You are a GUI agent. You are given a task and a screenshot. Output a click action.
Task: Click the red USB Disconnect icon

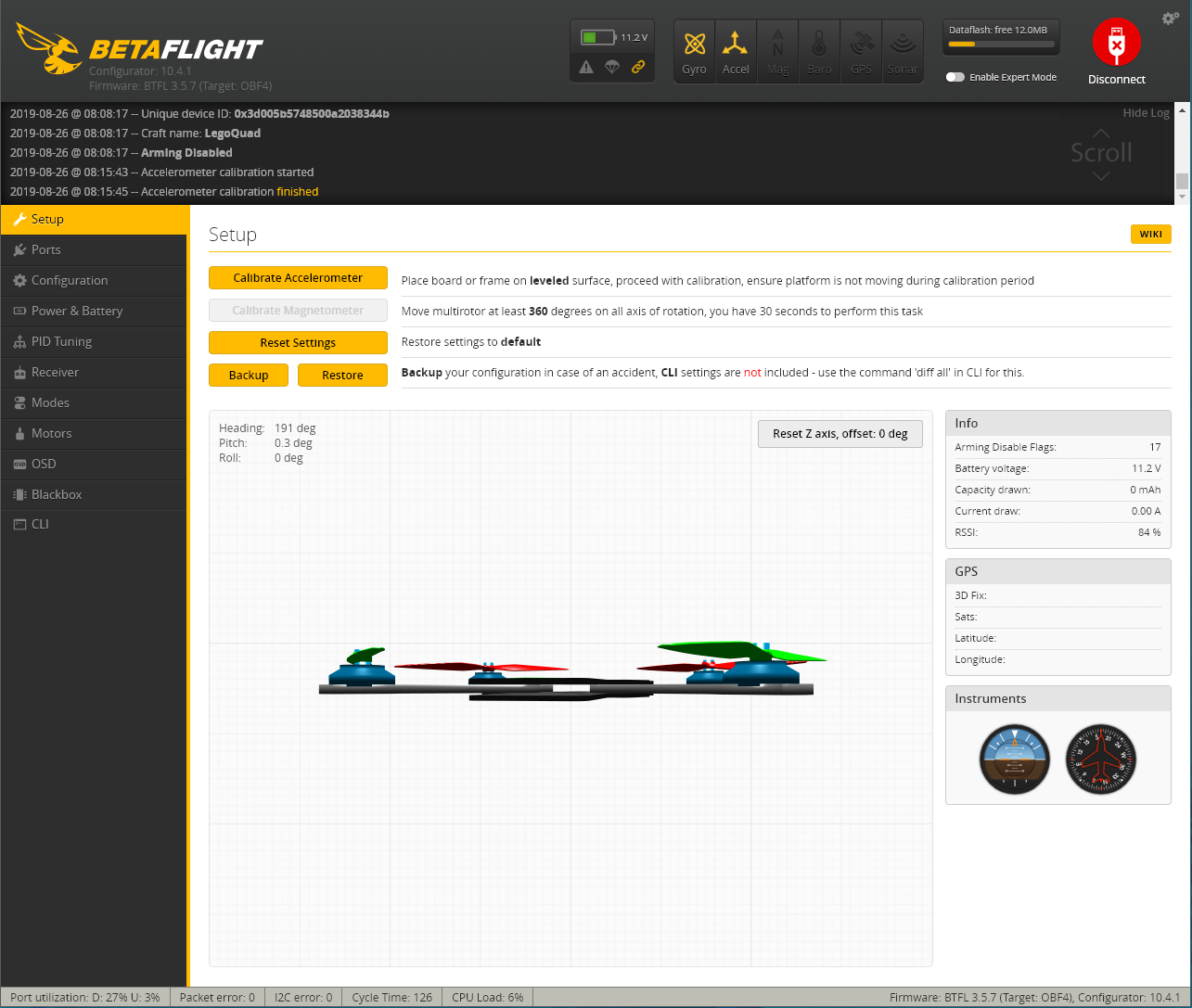pyautogui.click(x=1116, y=43)
